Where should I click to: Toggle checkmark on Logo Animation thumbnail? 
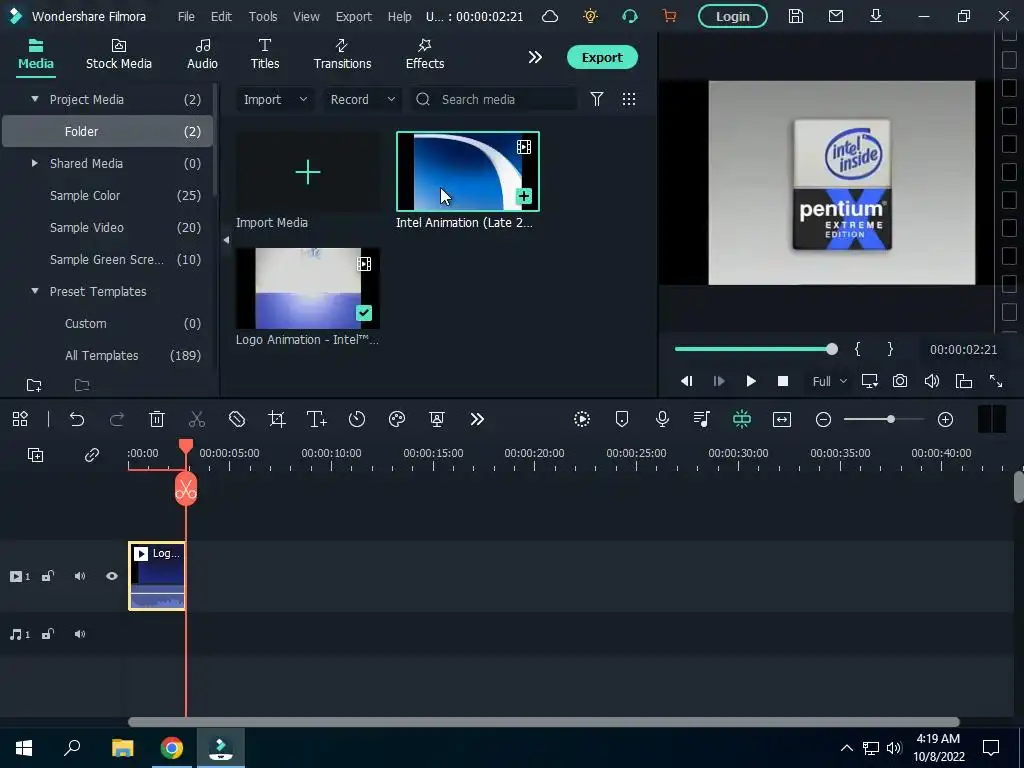[x=364, y=313]
